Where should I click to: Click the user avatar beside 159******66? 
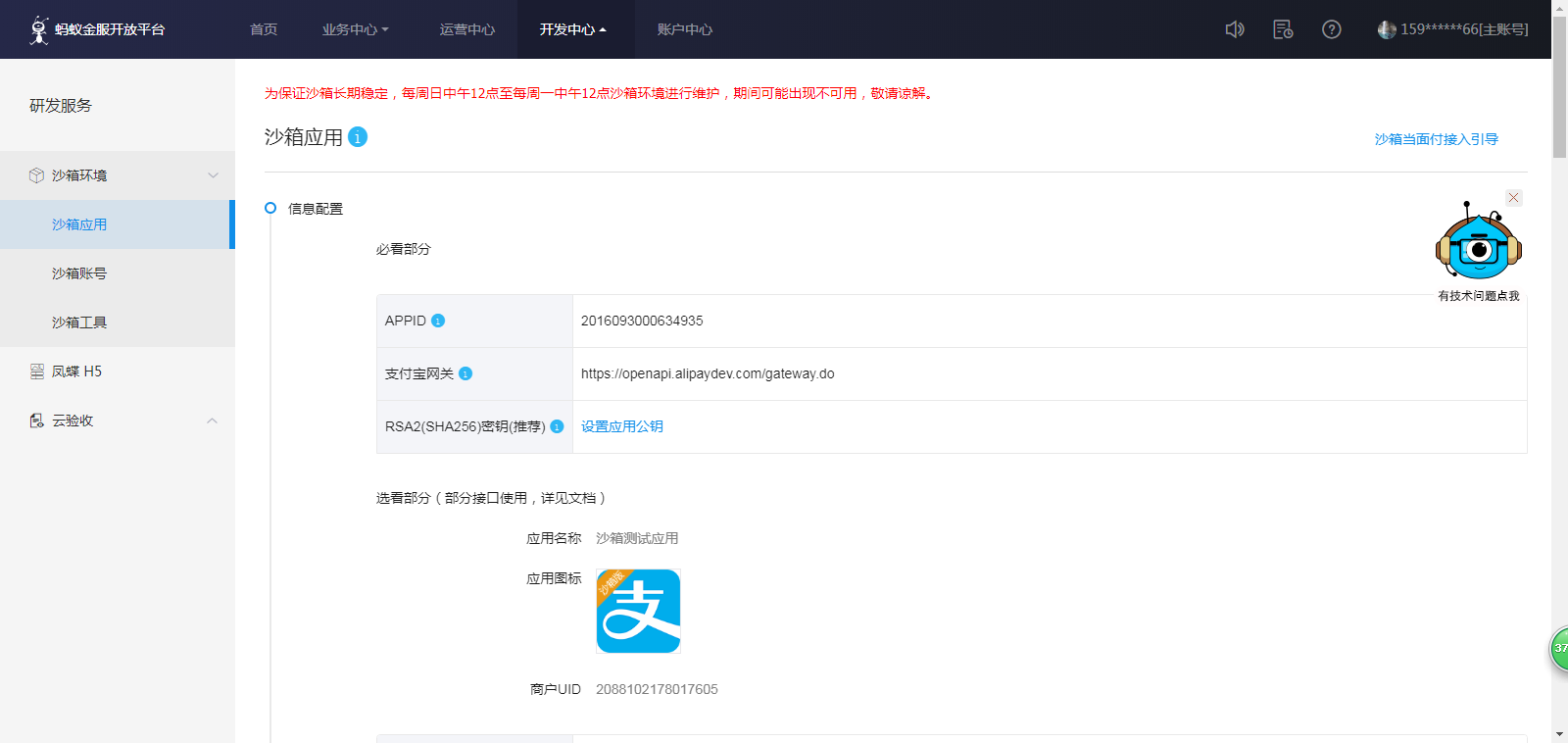pyautogui.click(x=1387, y=29)
